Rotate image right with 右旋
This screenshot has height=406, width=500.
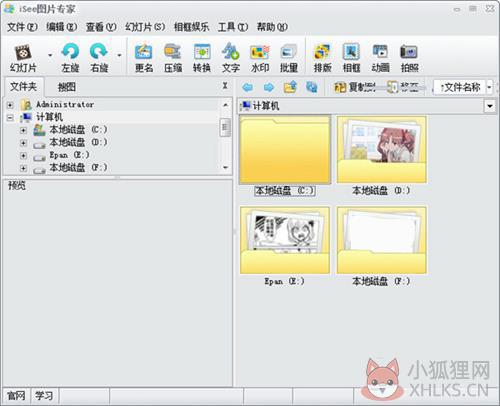(x=99, y=58)
